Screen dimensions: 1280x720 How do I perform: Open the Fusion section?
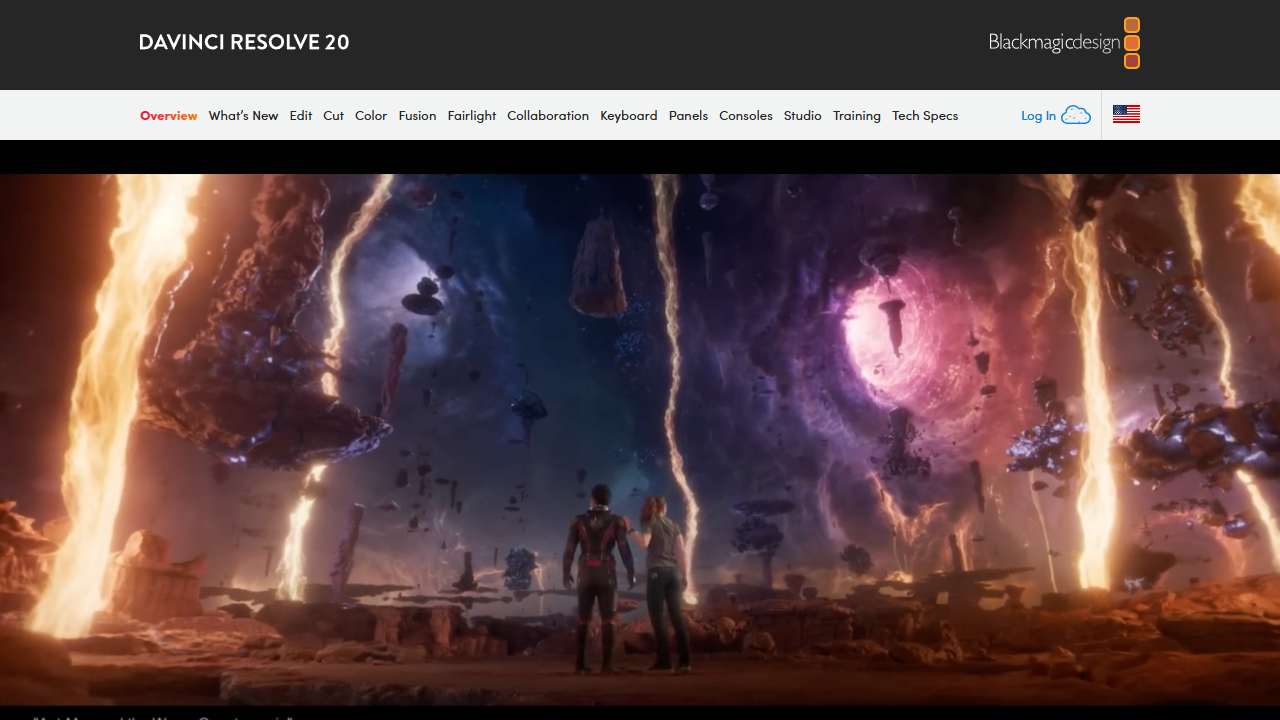click(417, 116)
